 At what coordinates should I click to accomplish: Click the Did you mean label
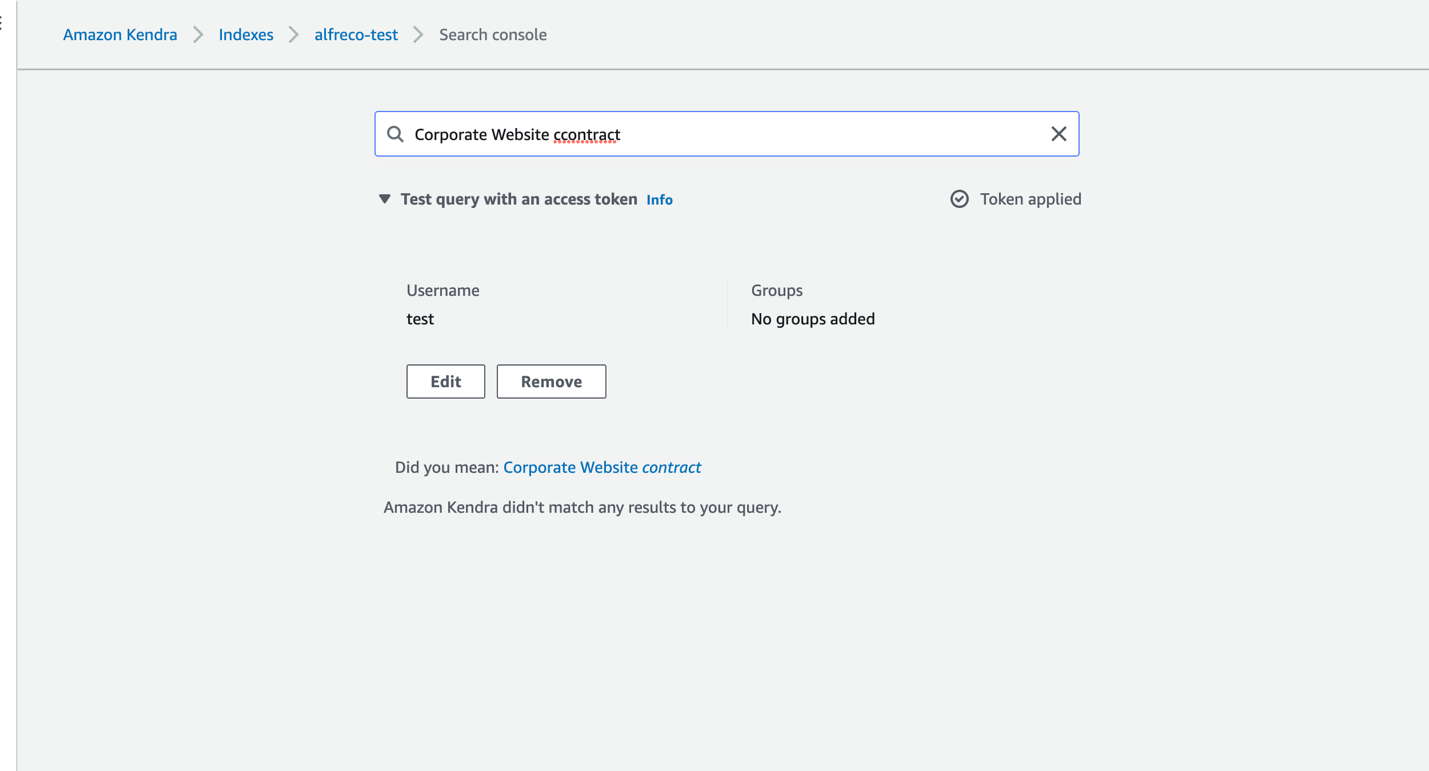[x=447, y=467]
